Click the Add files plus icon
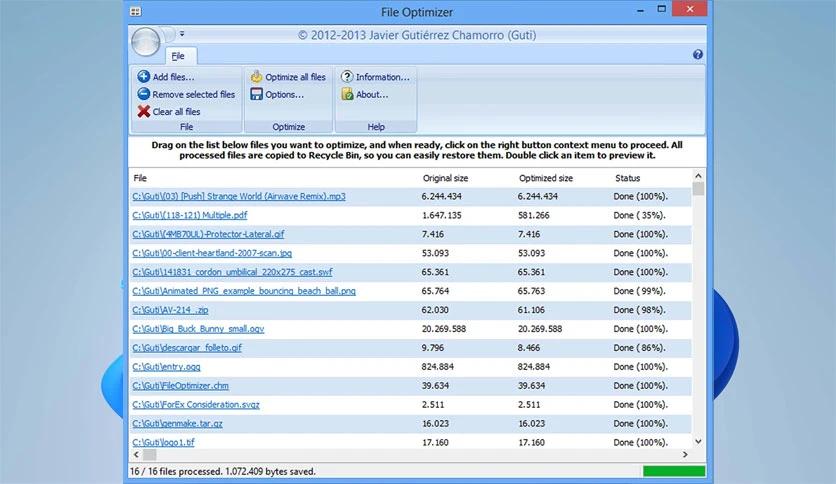 point(143,76)
